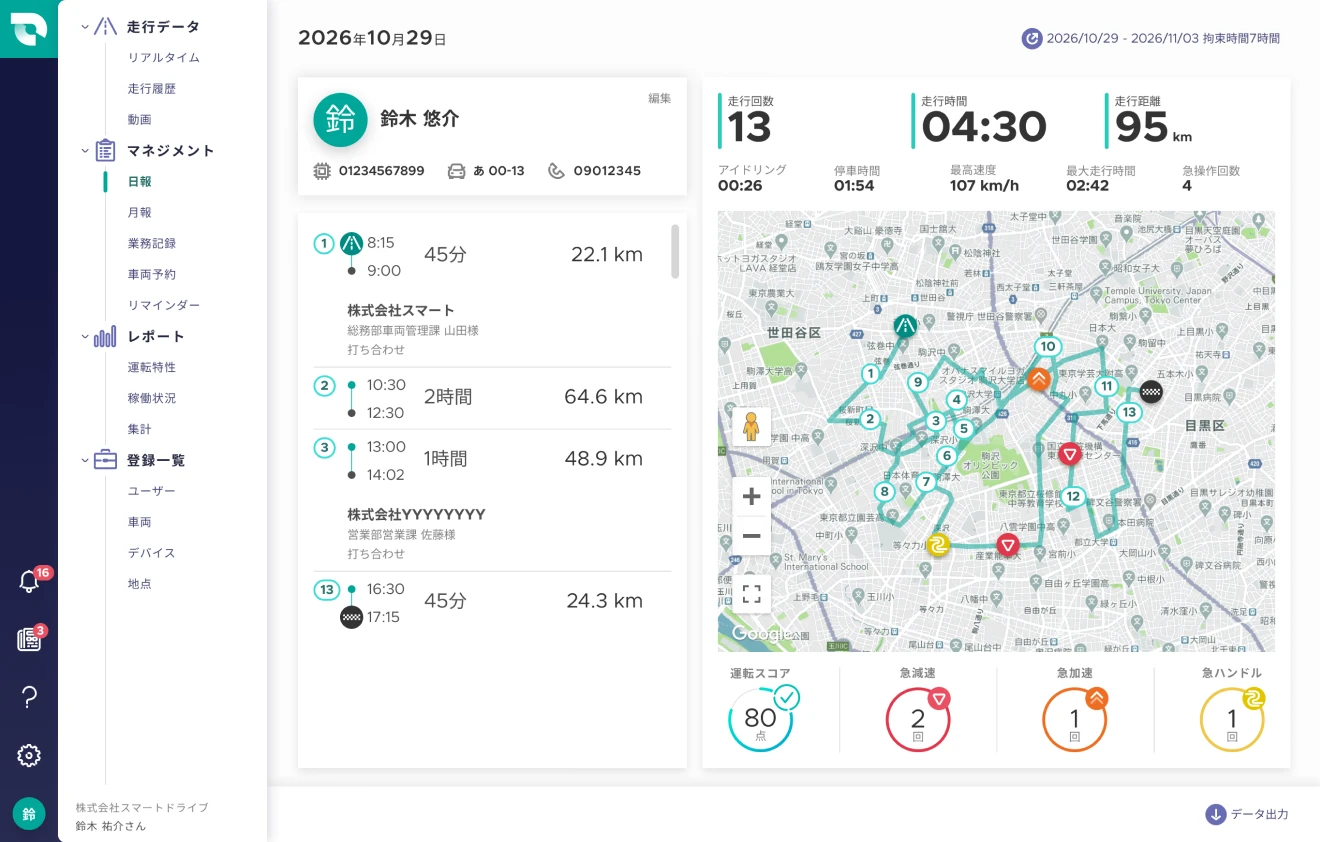Toggle fullscreen map view

(x=751, y=594)
